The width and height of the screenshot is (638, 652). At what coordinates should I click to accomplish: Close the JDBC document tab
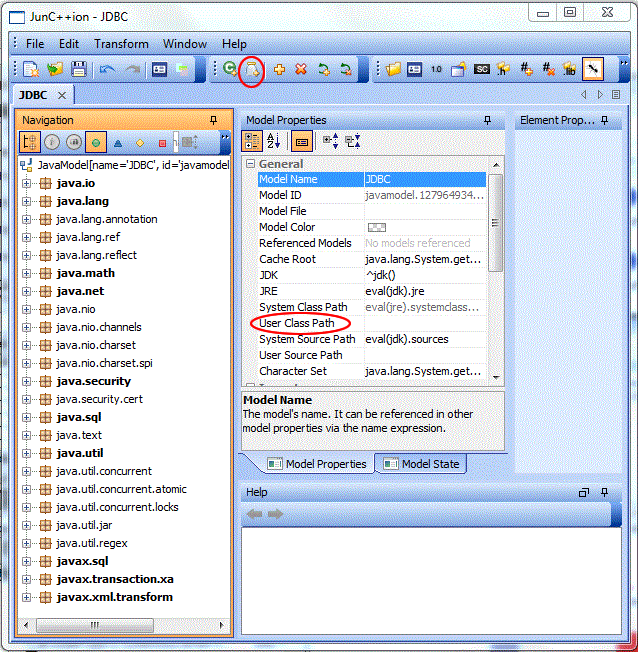[x=62, y=95]
